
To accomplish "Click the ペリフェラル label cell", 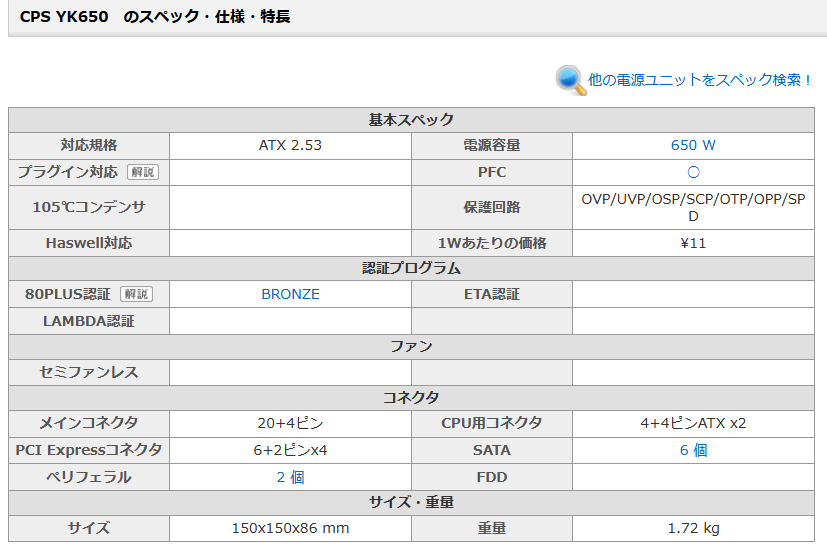I will click(x=89, y=477).
